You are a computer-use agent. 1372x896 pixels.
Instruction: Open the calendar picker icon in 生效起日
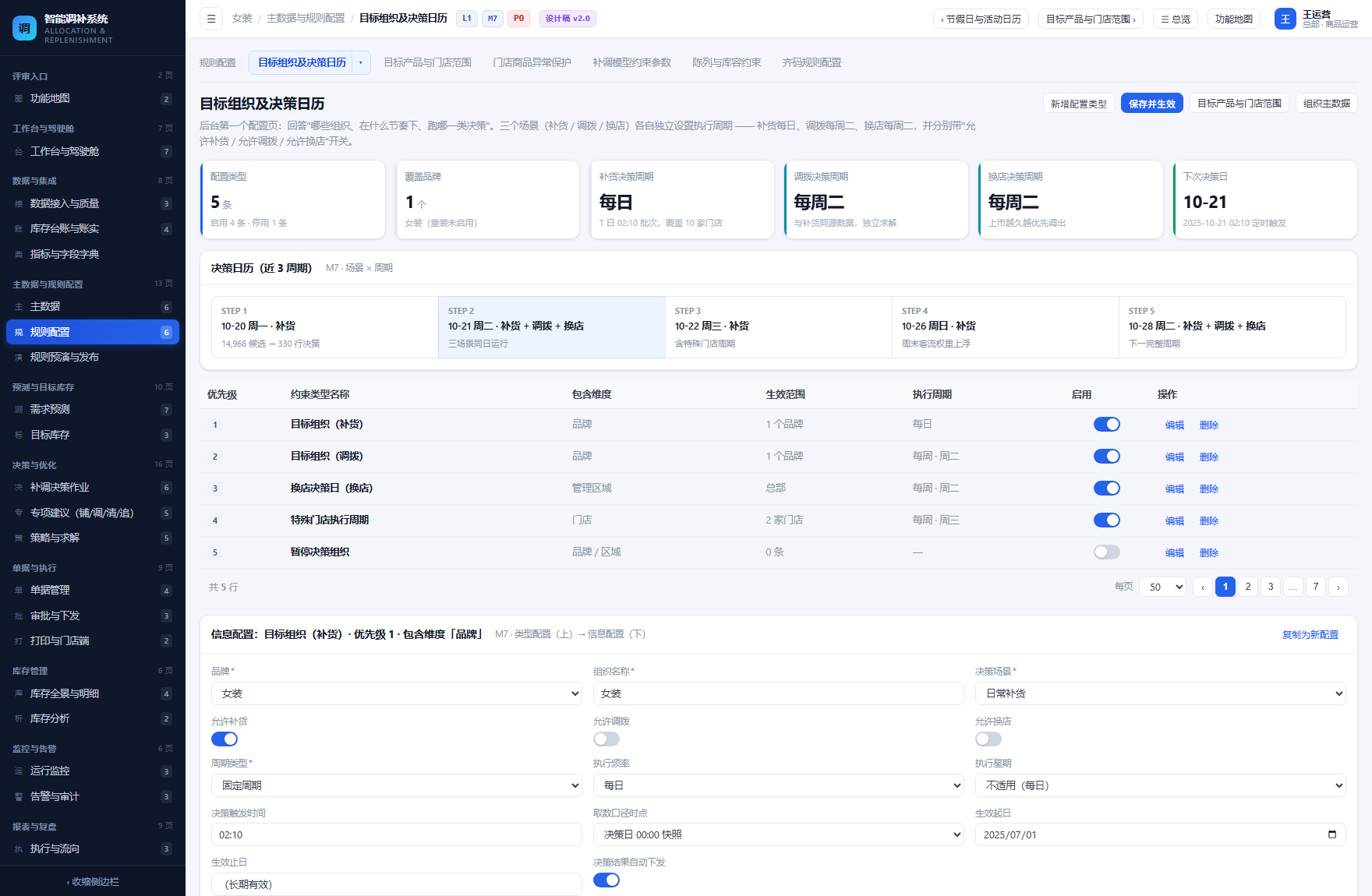coord(1331,834)
